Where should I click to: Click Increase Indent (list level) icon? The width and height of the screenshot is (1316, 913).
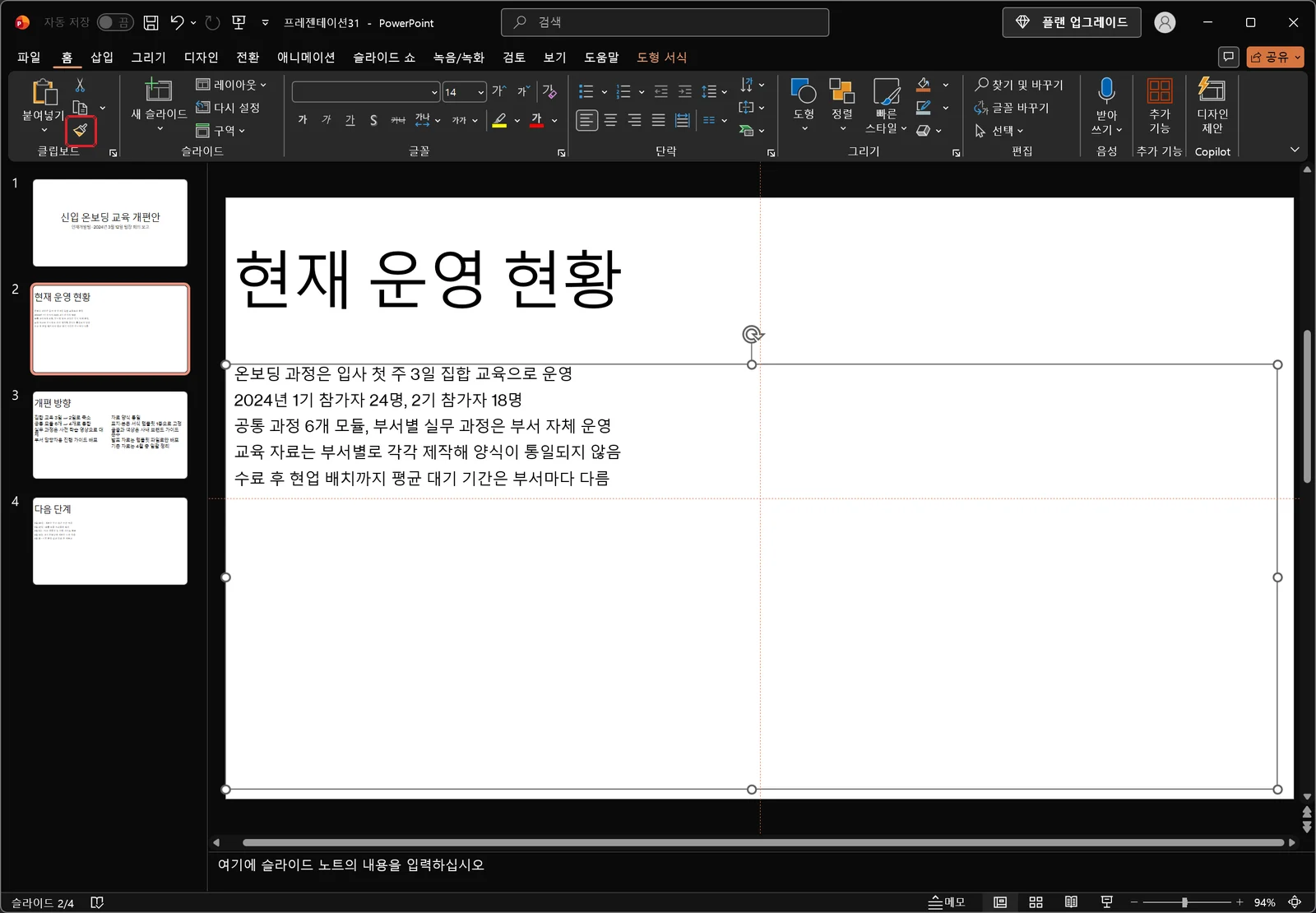[684, 91]
